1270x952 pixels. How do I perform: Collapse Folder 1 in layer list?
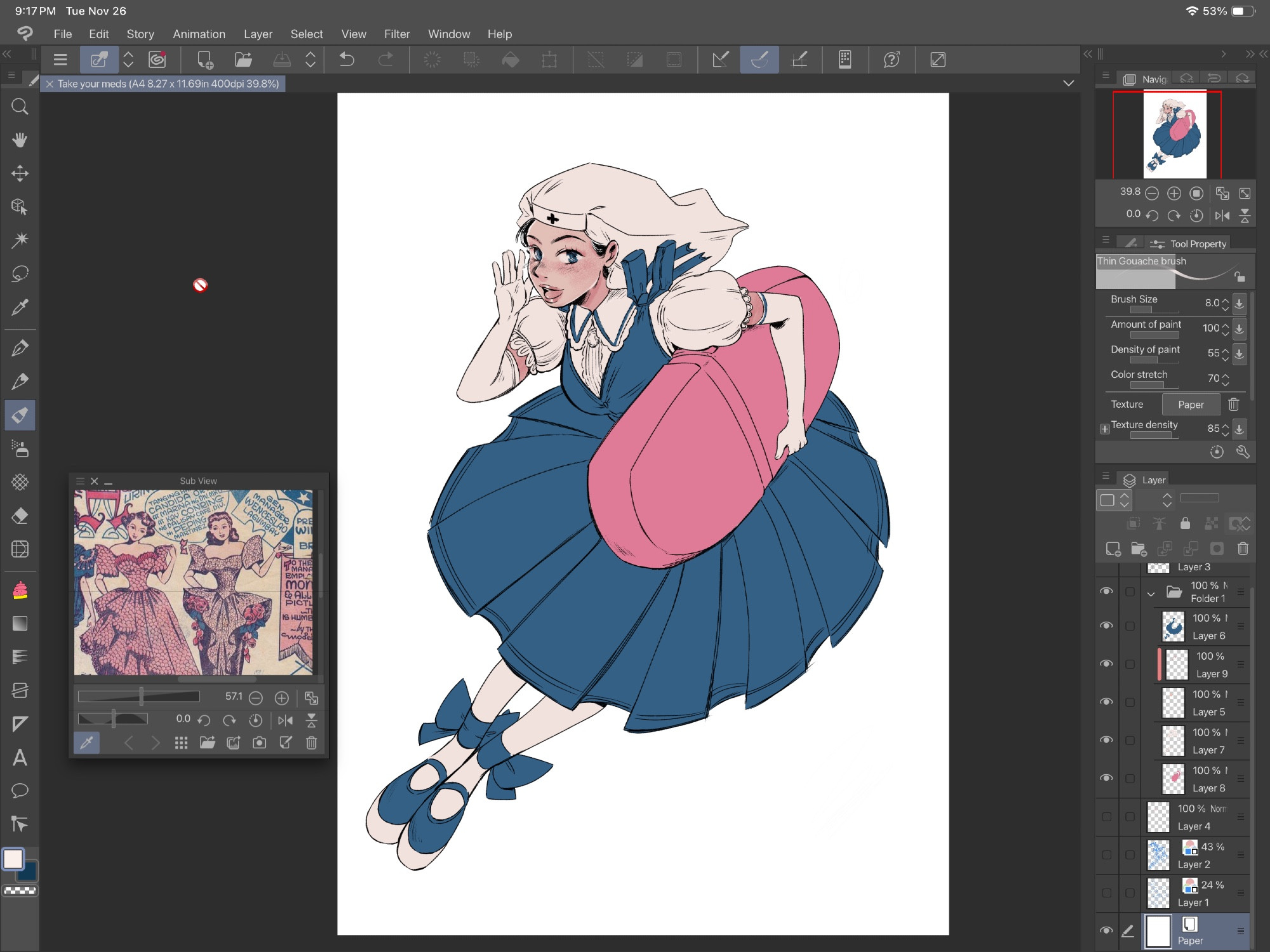coord(1151,594)
